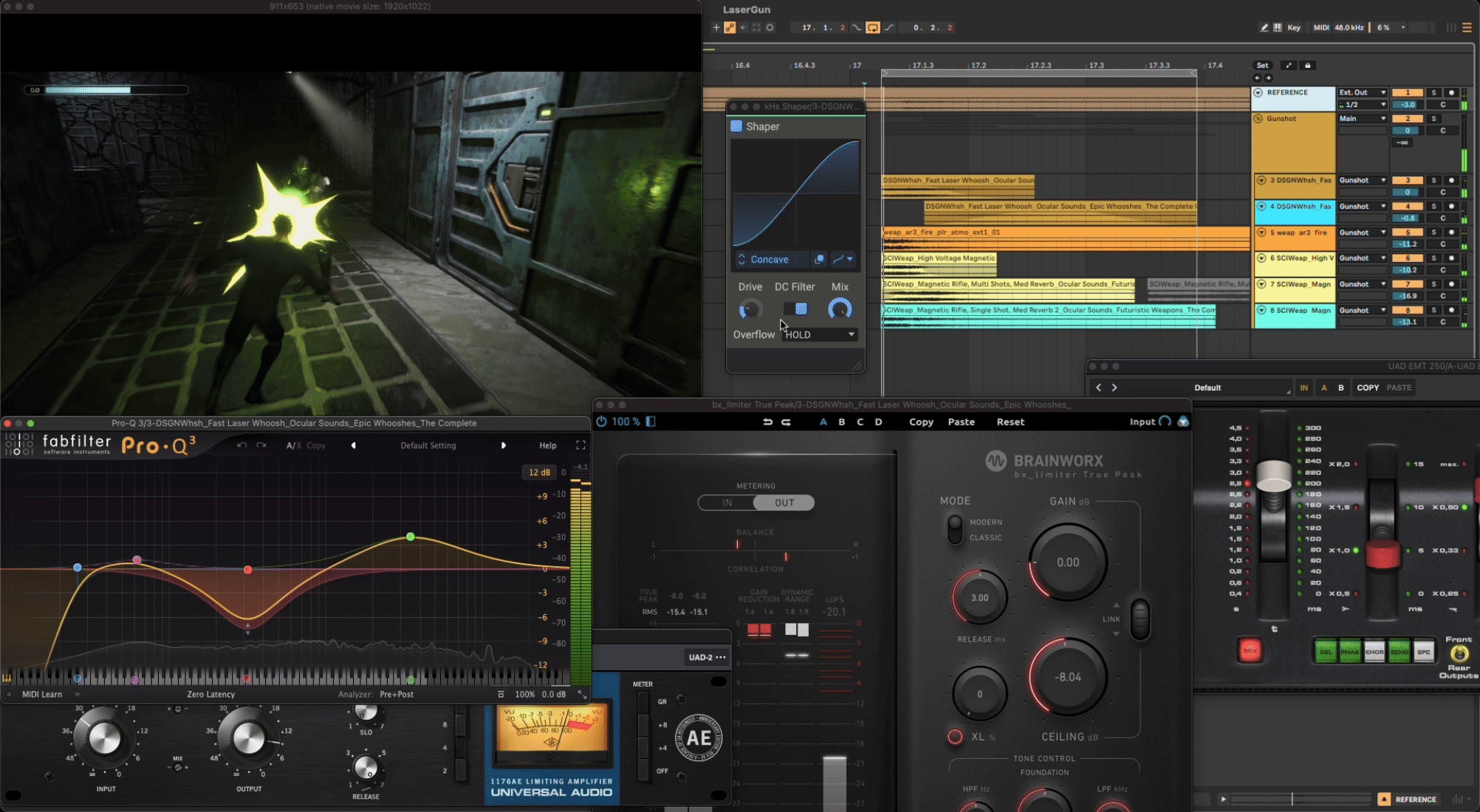
Task: Click the add track plus icon
Action: tap(716, 27)
